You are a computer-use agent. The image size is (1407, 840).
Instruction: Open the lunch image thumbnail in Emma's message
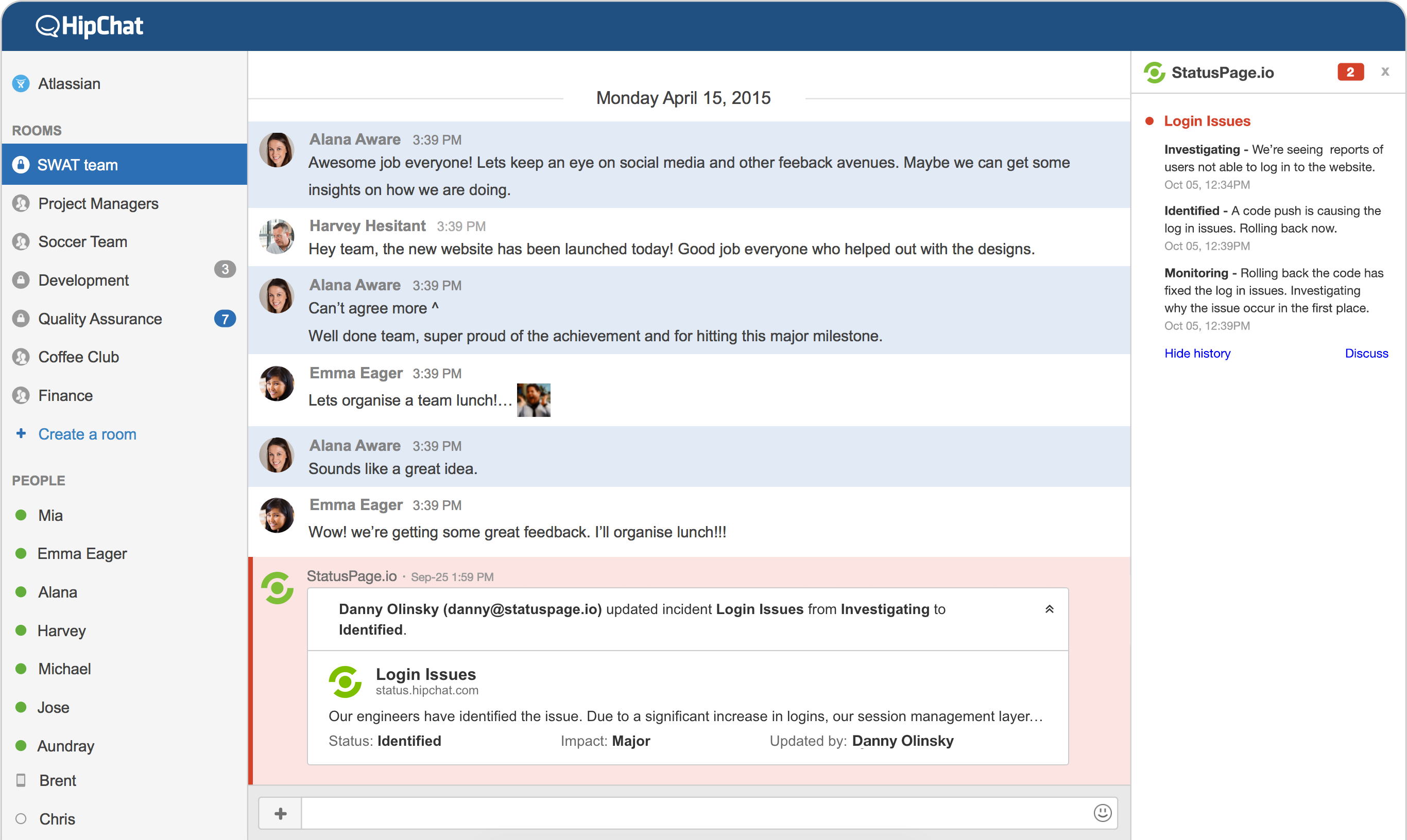[x=534, y=400]
